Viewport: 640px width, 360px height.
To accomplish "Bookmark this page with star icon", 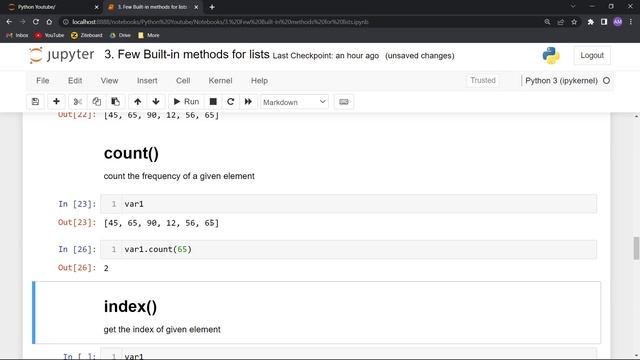I will [x=574, y=22].
